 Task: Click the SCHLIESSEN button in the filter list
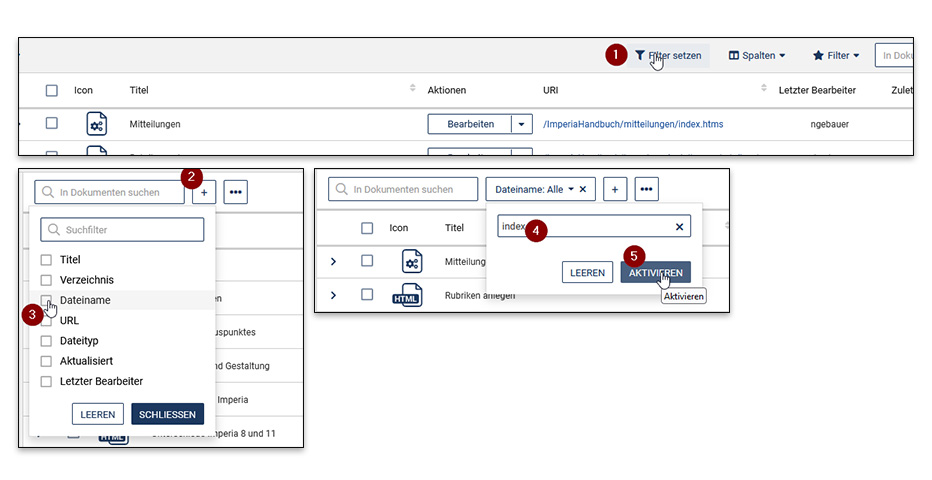[x=167, y=414]
